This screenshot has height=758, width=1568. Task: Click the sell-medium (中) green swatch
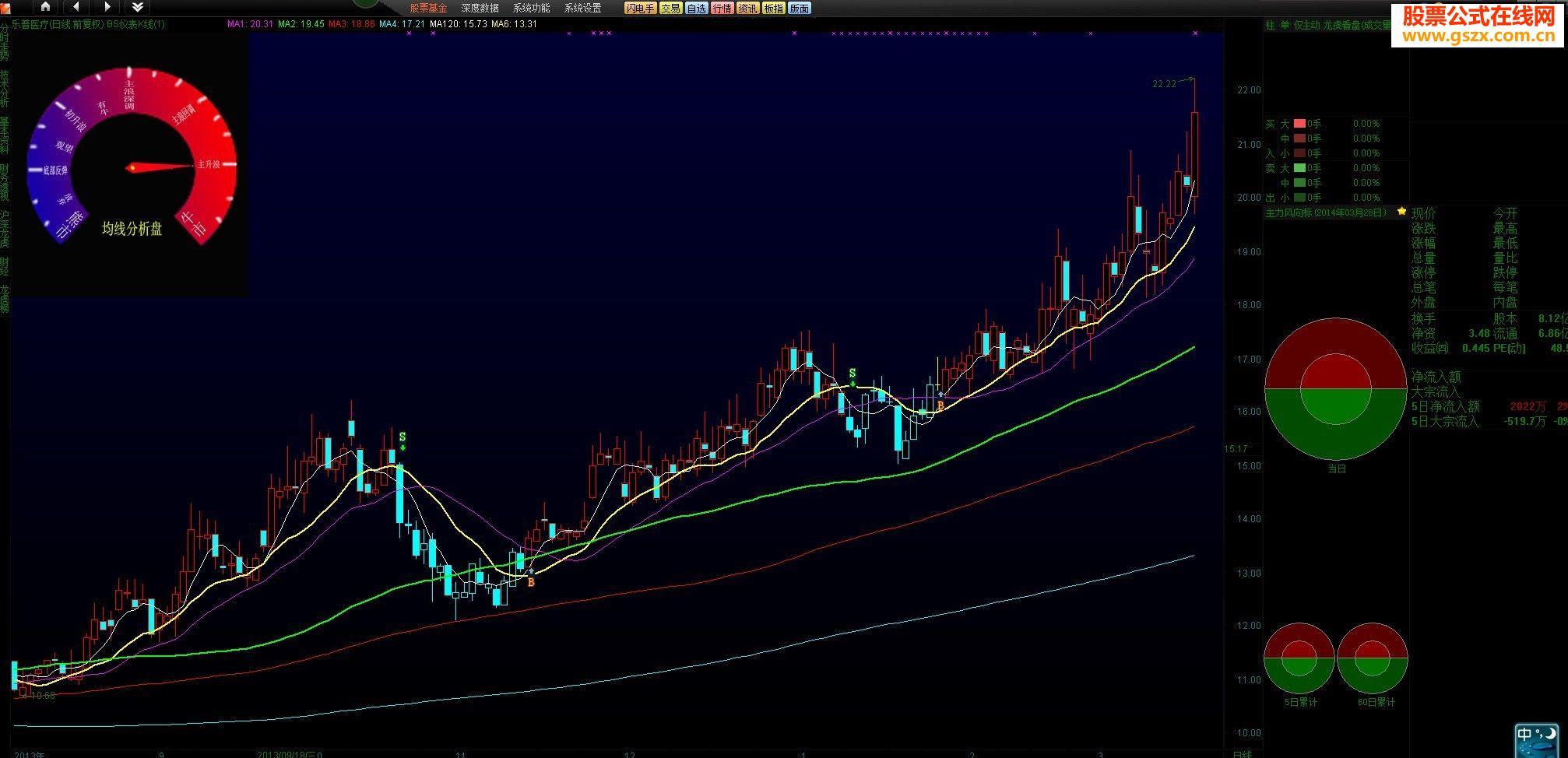coord(1299,183)
